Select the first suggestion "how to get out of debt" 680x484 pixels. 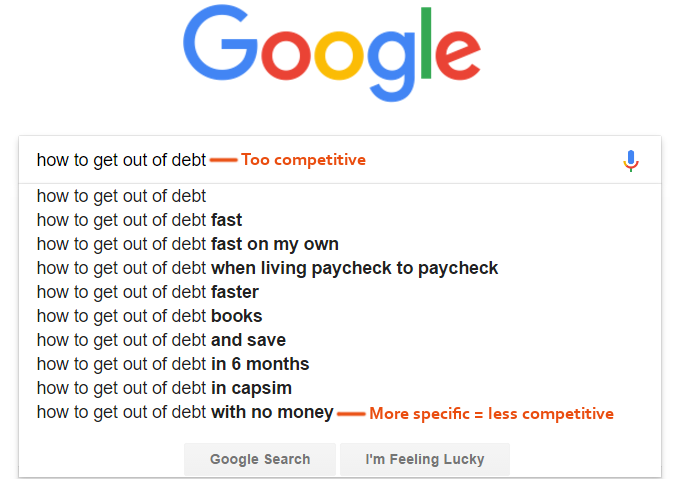(121, 196)
